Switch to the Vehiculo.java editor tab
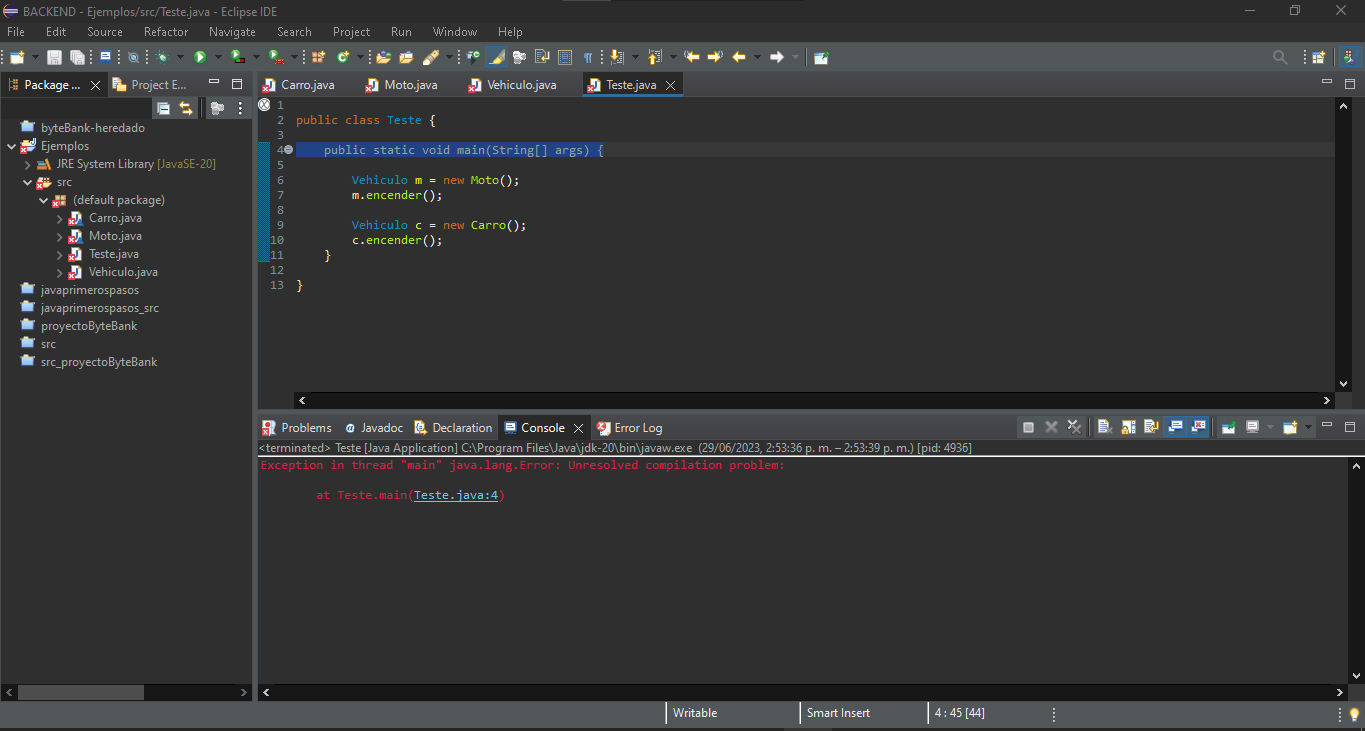Viewport: 1365px width, 731px height. point(512,85)
